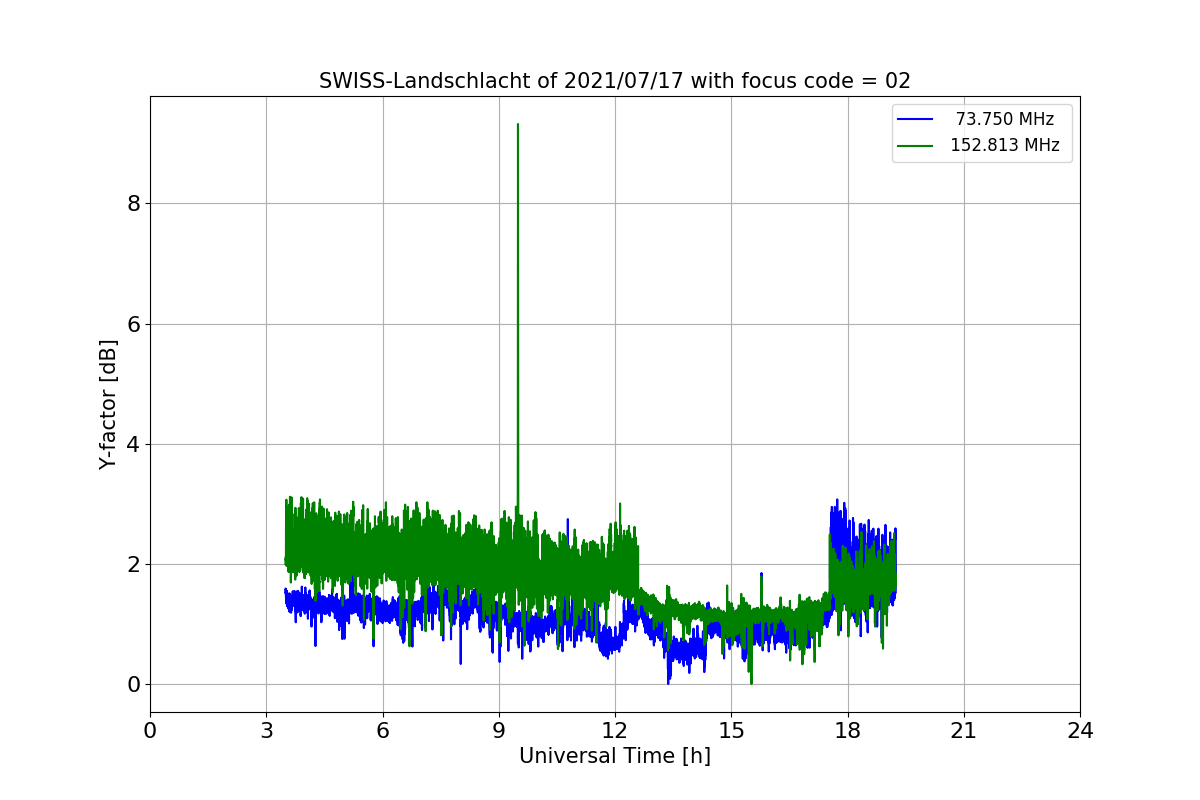
Task: Click y-axis tick label '8'
Action: (x=133, y=204)
